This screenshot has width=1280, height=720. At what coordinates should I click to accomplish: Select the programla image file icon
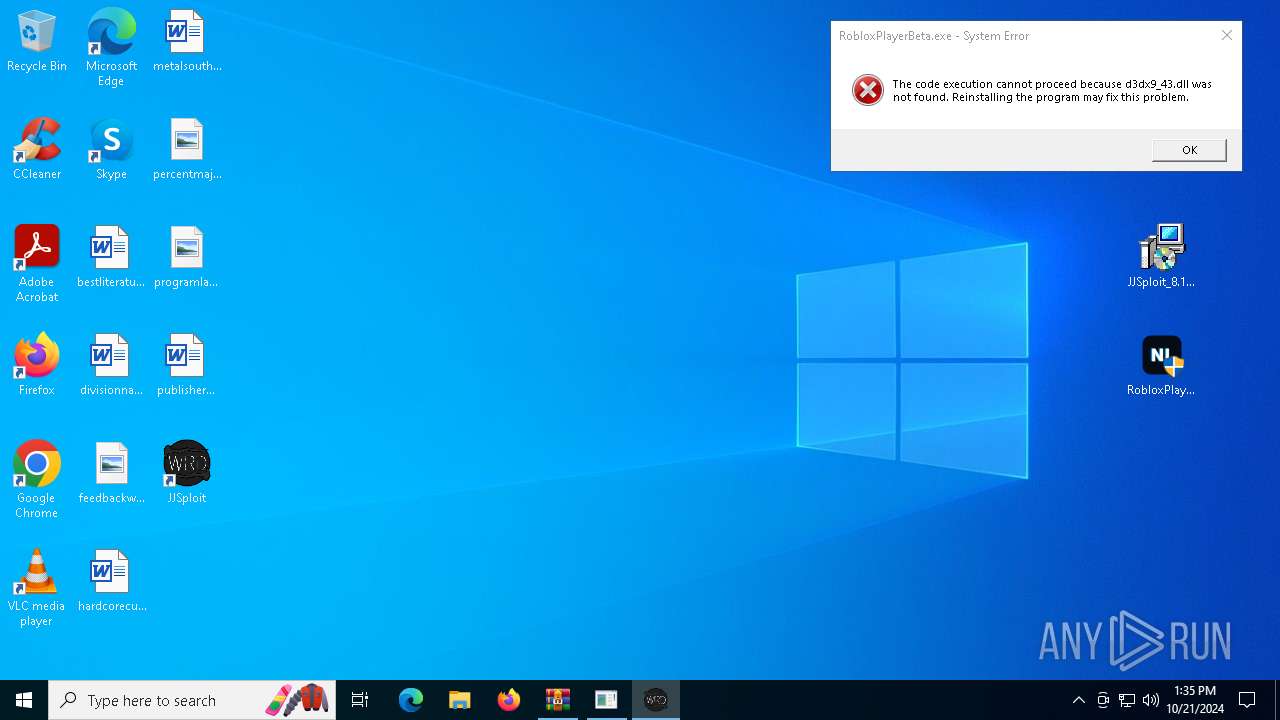pyautogui.click(x=187, y=258)
